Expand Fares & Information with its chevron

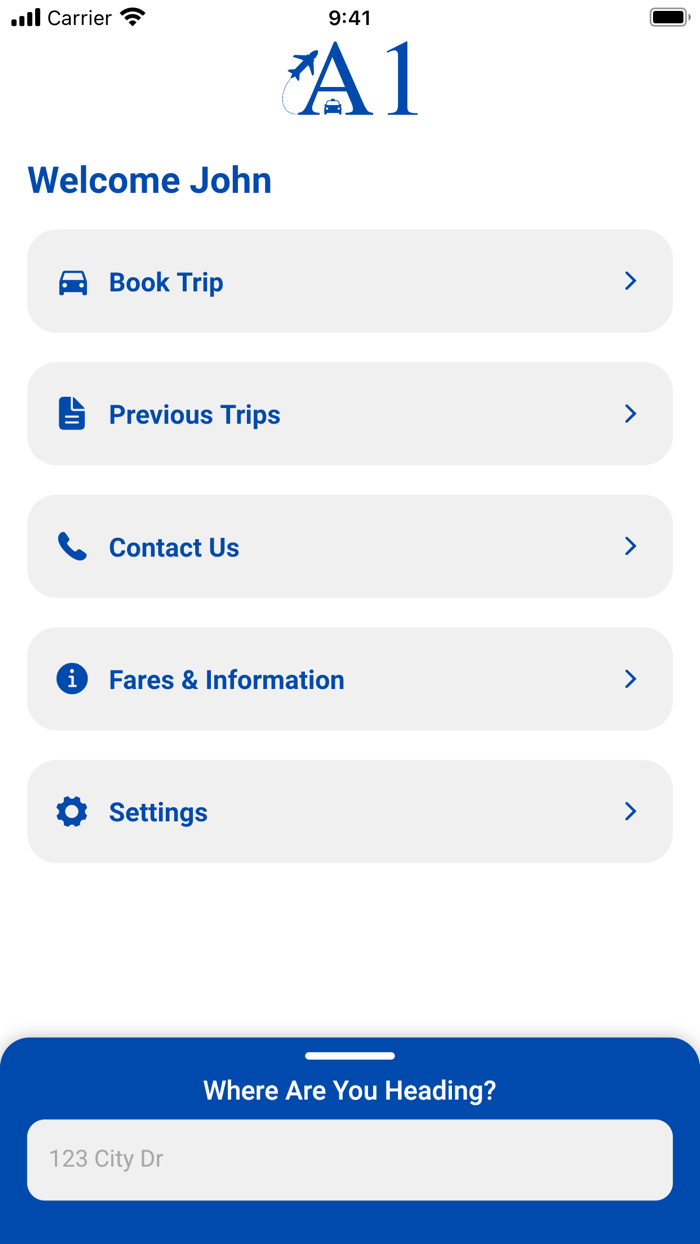(631, 679)
